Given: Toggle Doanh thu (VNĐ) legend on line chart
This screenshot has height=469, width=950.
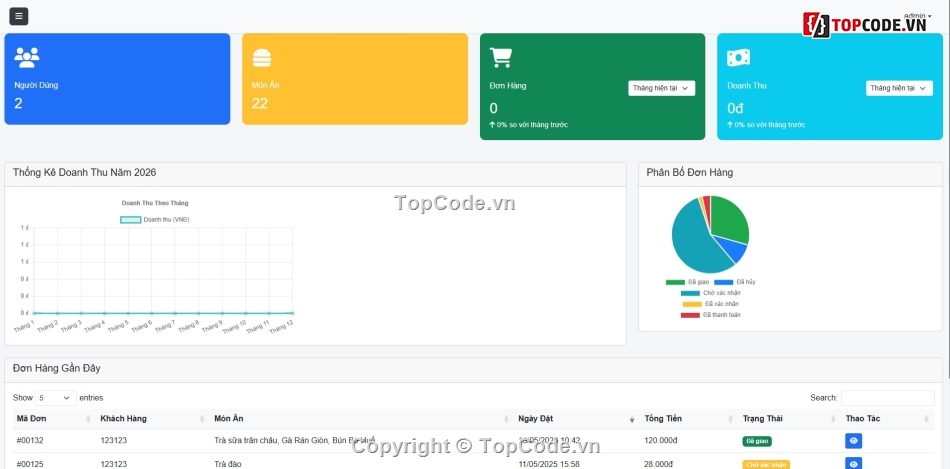Looking at the screenshot, I should pyautogui.click(x=156, y=220).
